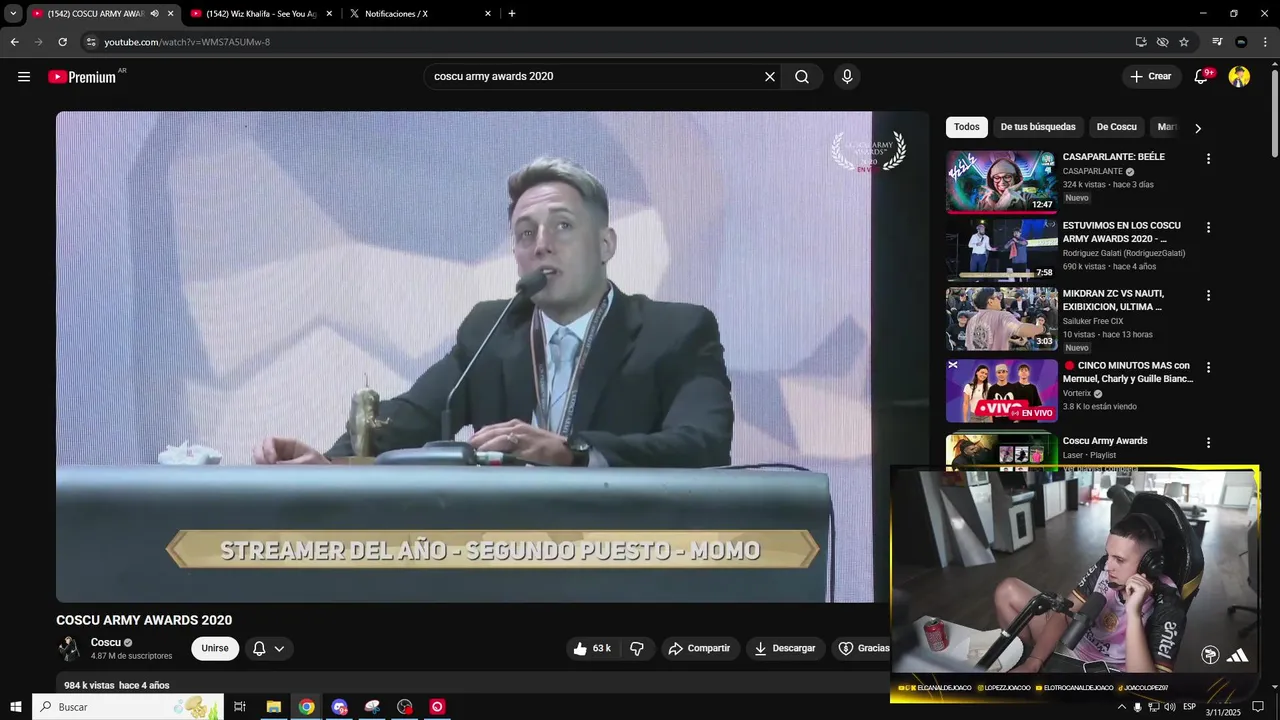Open options for MIKDRAN ZC VS NAUTI video
This screenshot has width=1280, height=720.
click(x=1208, y=296)
